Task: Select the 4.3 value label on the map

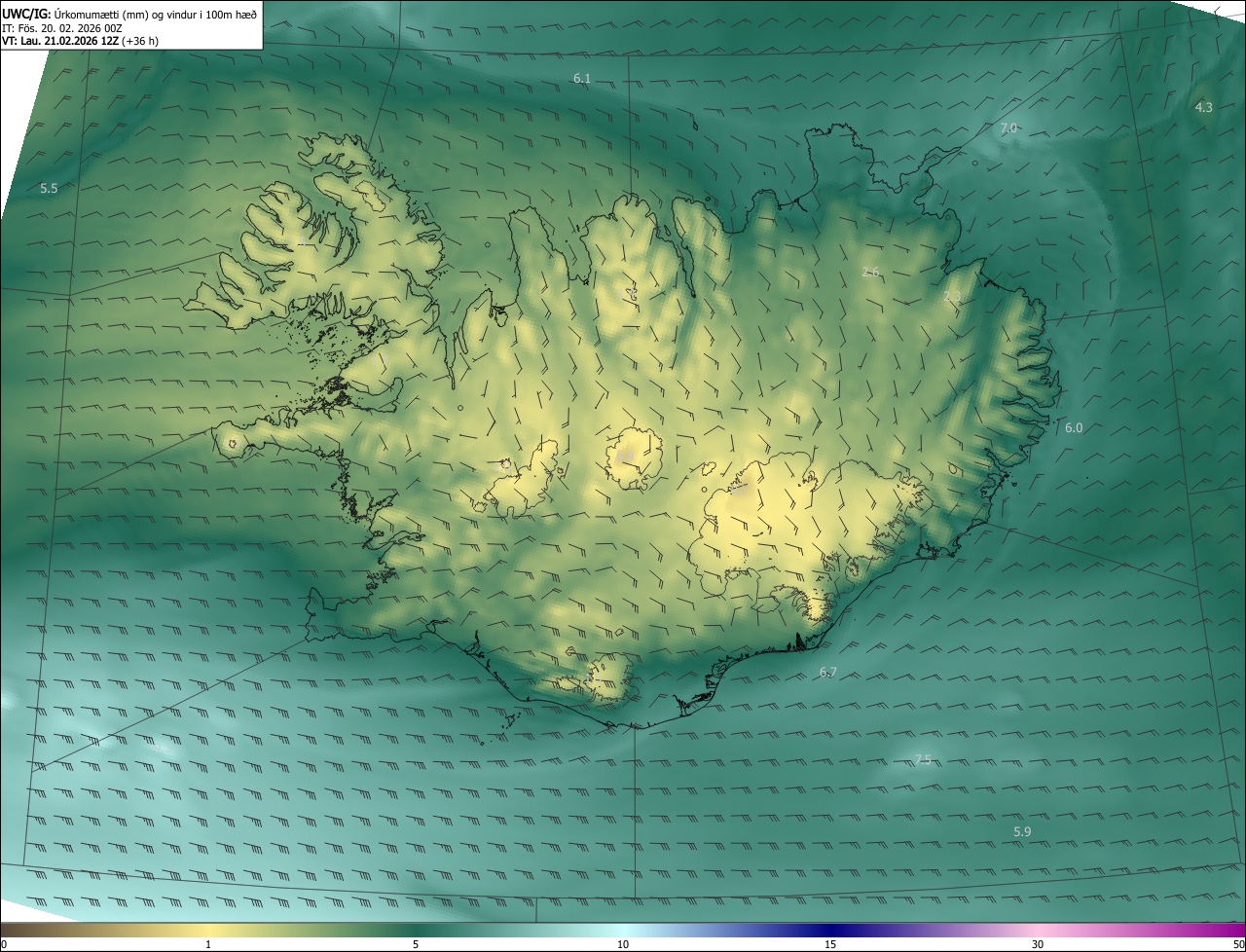Action: tap(1204, 107)
